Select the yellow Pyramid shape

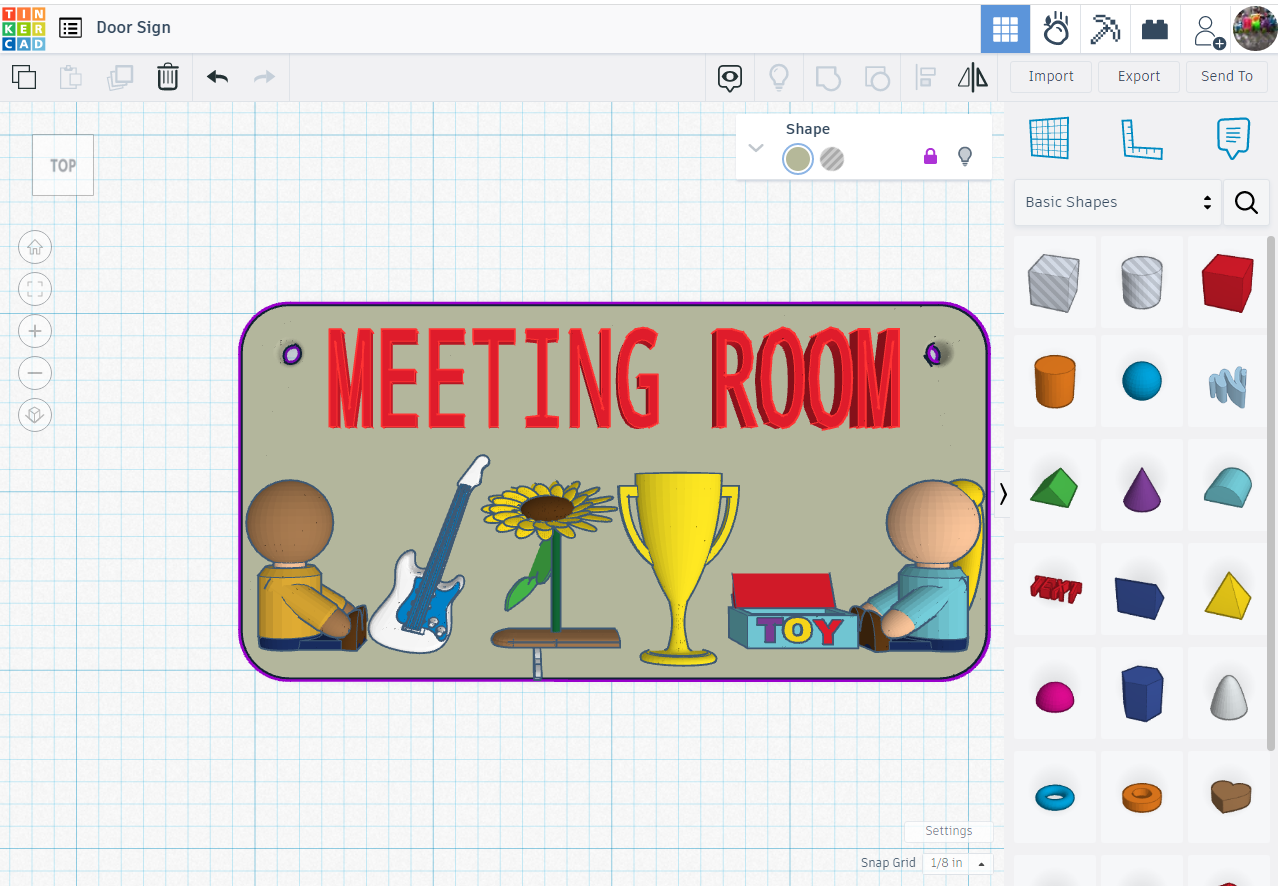coord(1228,594)
